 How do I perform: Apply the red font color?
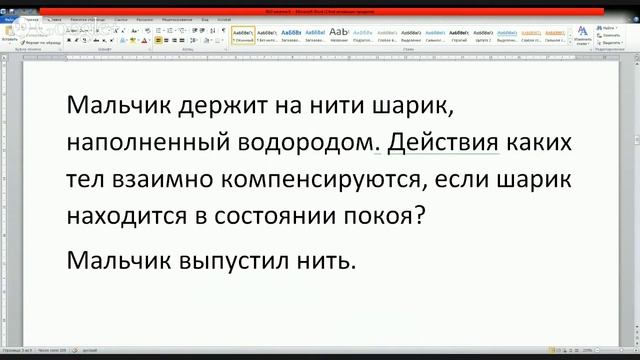click(144, 40)
